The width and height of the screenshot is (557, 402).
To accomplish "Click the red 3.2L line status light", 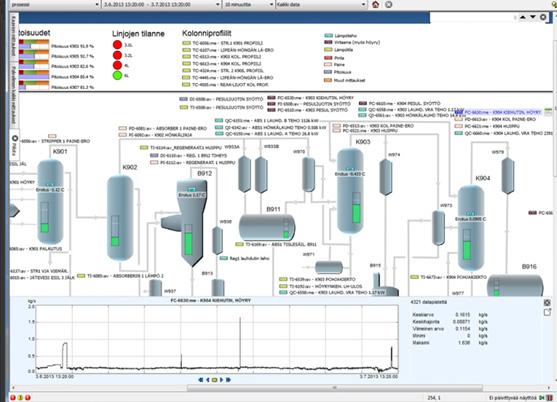I will coord(118,55).
